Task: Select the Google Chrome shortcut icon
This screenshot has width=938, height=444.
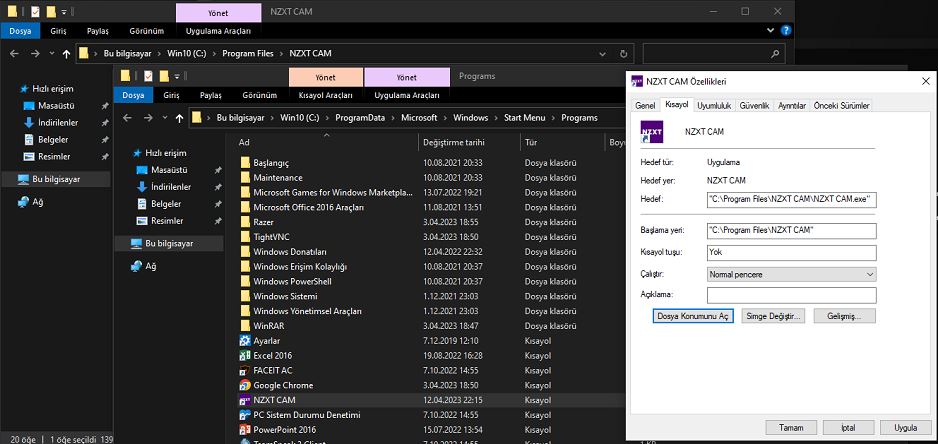Action: (245, 385)
